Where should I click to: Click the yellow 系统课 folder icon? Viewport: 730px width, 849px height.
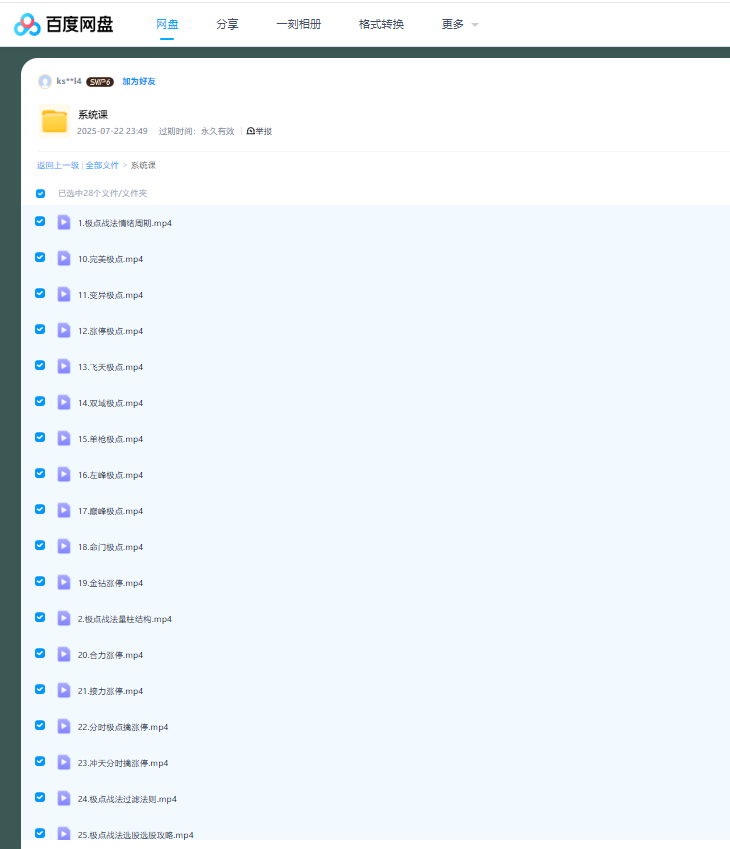coord(54,121)
